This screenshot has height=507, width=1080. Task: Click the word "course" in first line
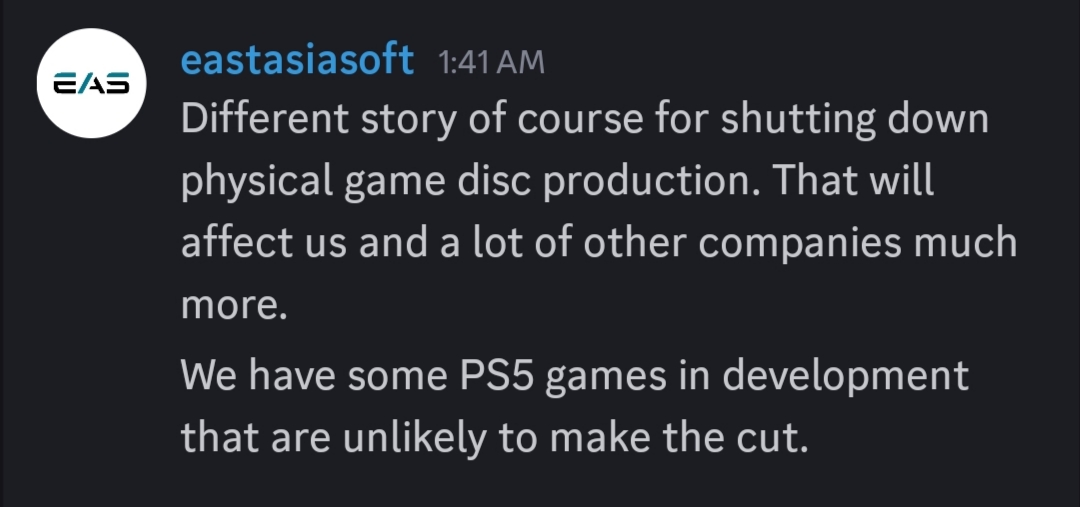tap(580, 121)
